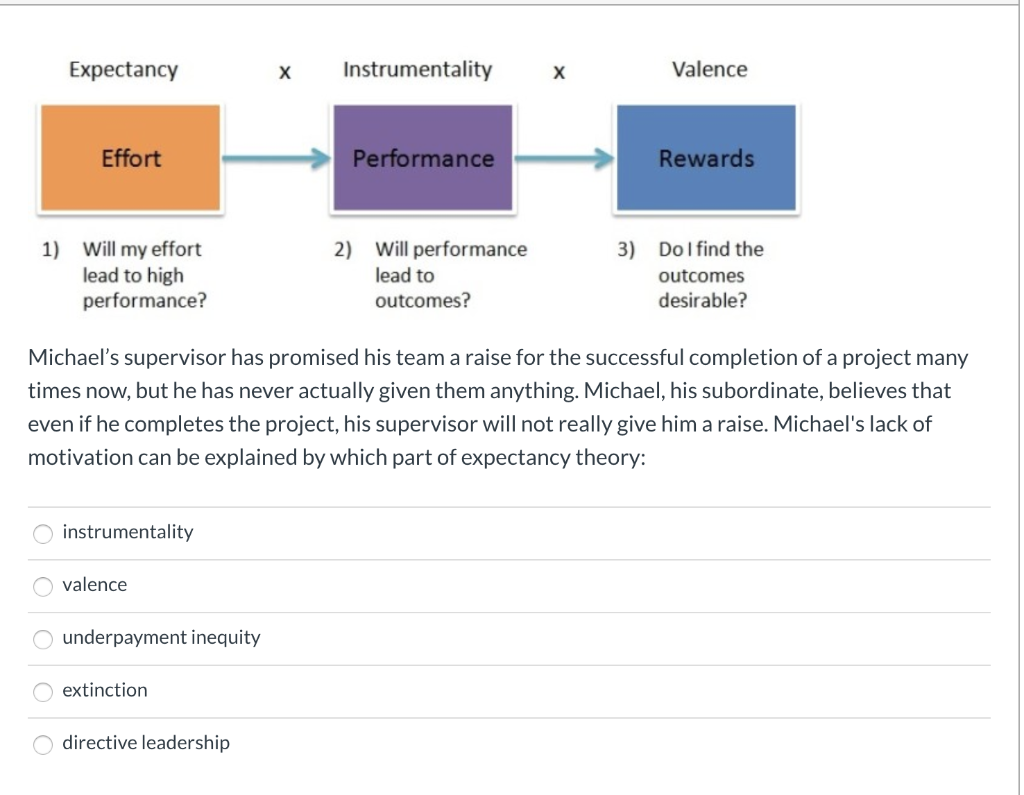Click question 2 text about performance outcomes

click(450, 275)
